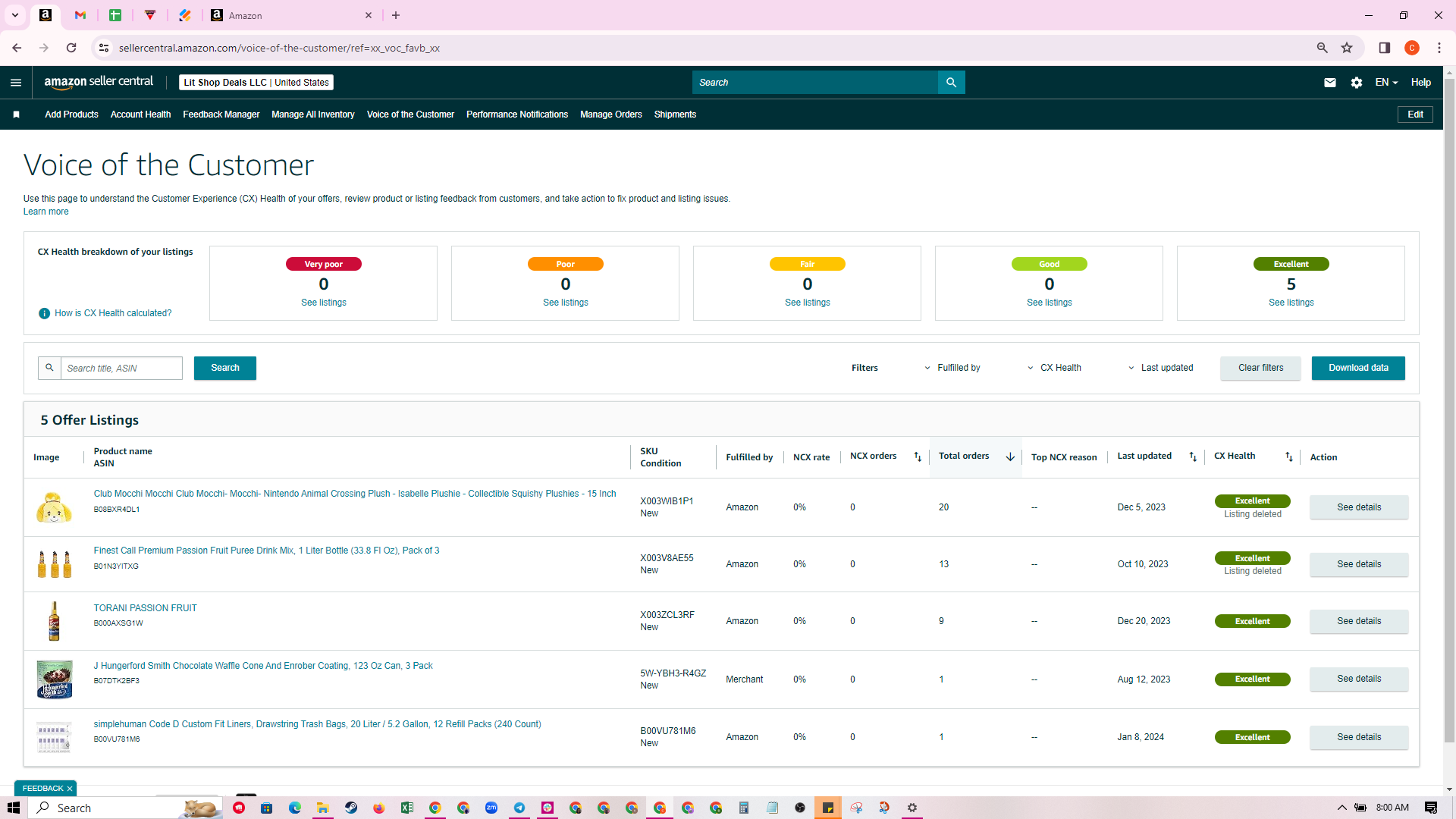Open the Windows Start menu
Image resolution: width=1456 pixels, height=819 pixels.
click(14, 808)
